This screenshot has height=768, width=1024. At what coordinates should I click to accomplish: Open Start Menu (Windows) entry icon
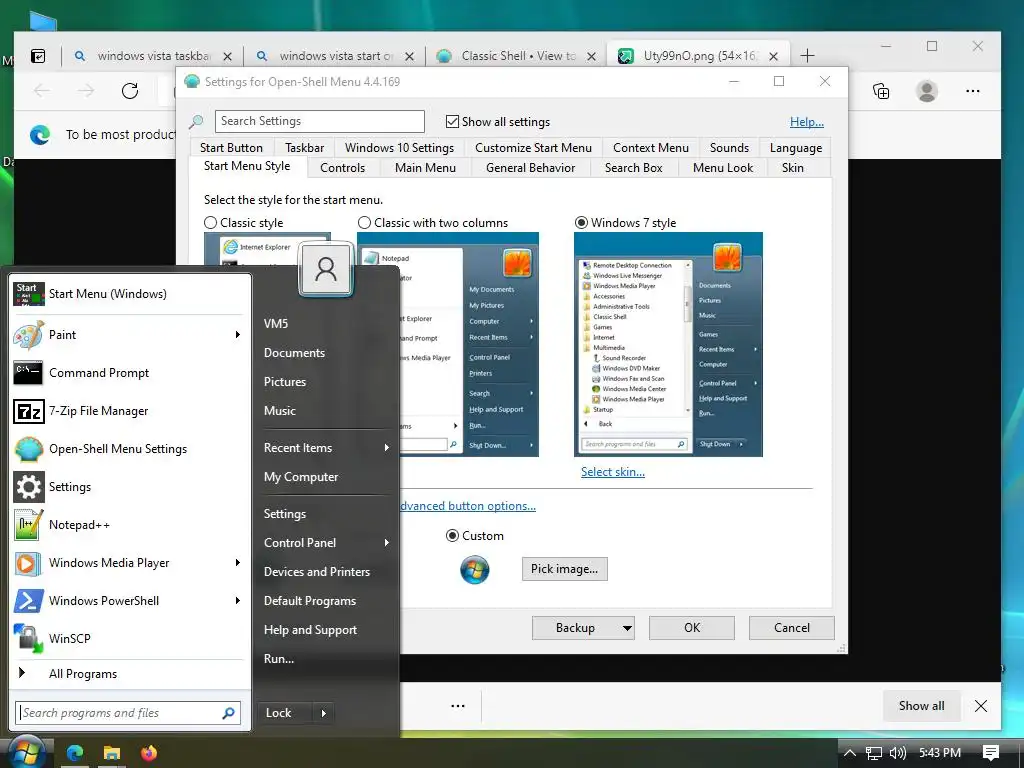[x=29, y=294]
